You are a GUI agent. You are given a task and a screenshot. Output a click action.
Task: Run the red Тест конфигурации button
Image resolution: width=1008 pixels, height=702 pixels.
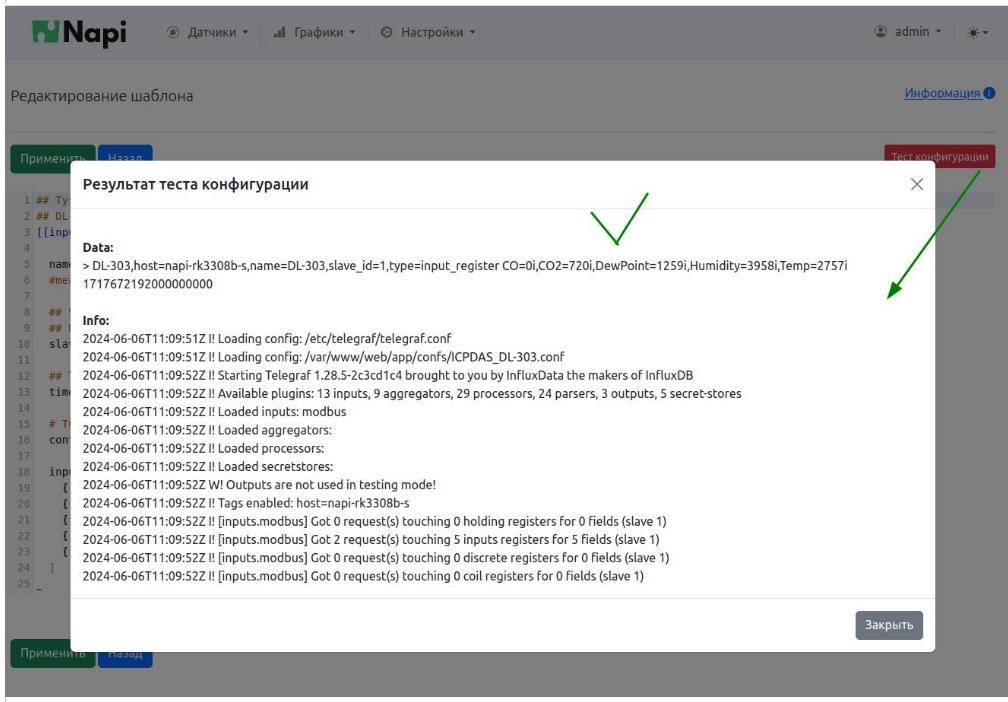939,156
